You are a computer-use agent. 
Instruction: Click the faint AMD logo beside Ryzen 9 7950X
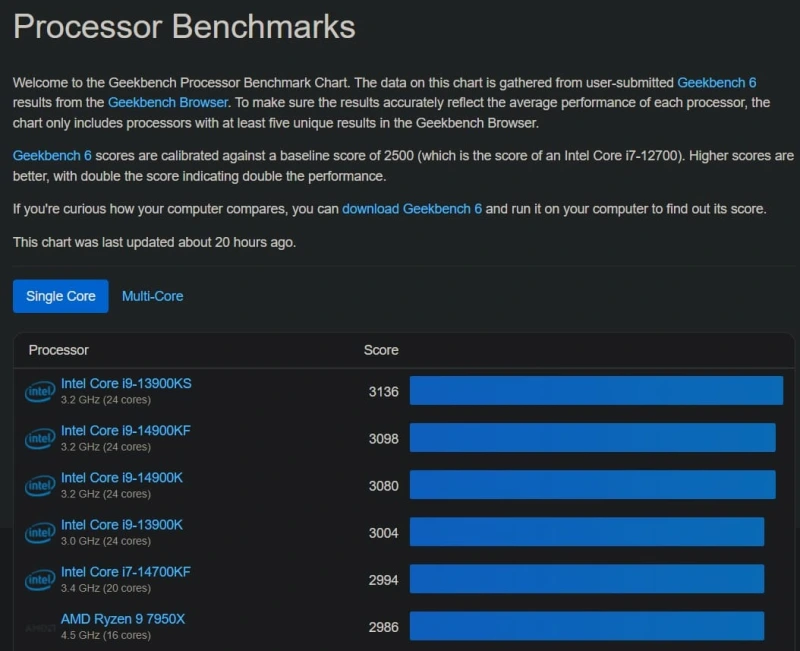tap(40, 628)
